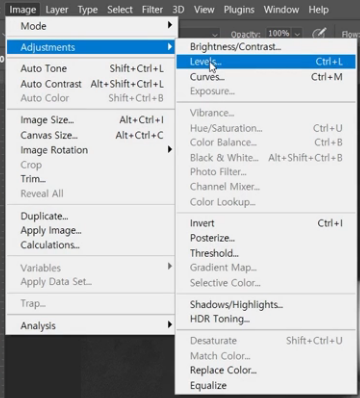Click Desaturate adjustment entry
The image size is (360, 398).
(x=266, y=341)
